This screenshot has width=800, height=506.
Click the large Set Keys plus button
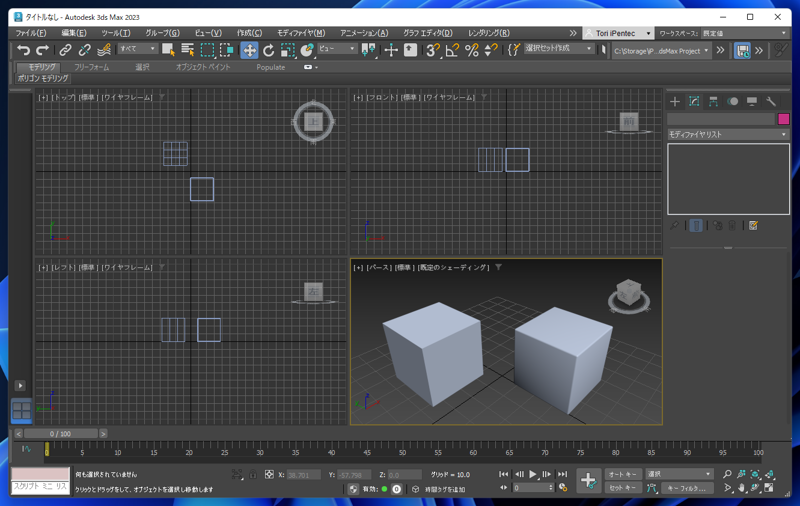588,480
